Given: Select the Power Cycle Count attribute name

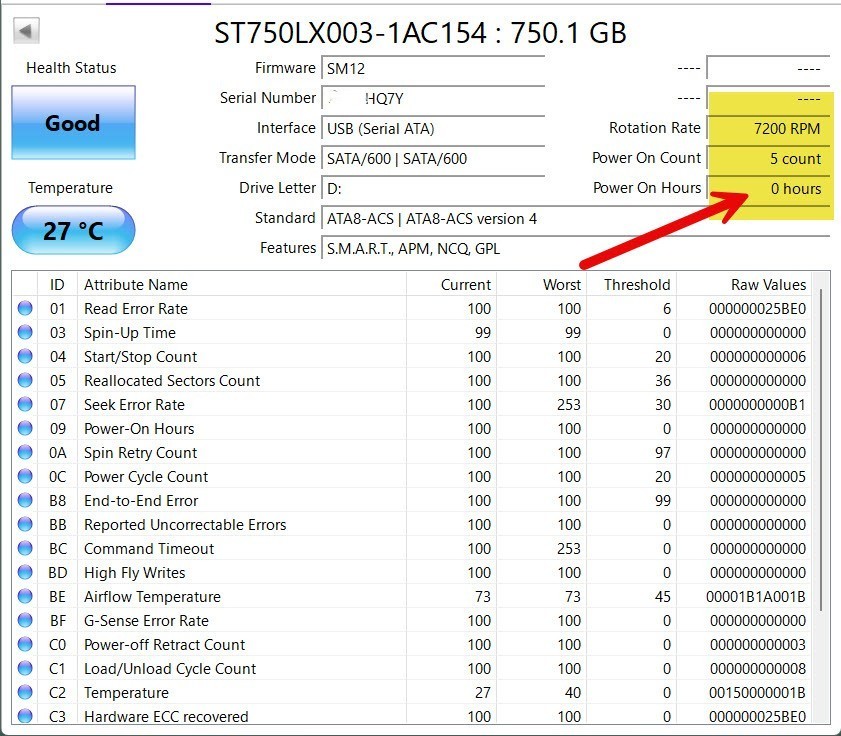Looking at the screenshot, I should [x=146, y=476].
